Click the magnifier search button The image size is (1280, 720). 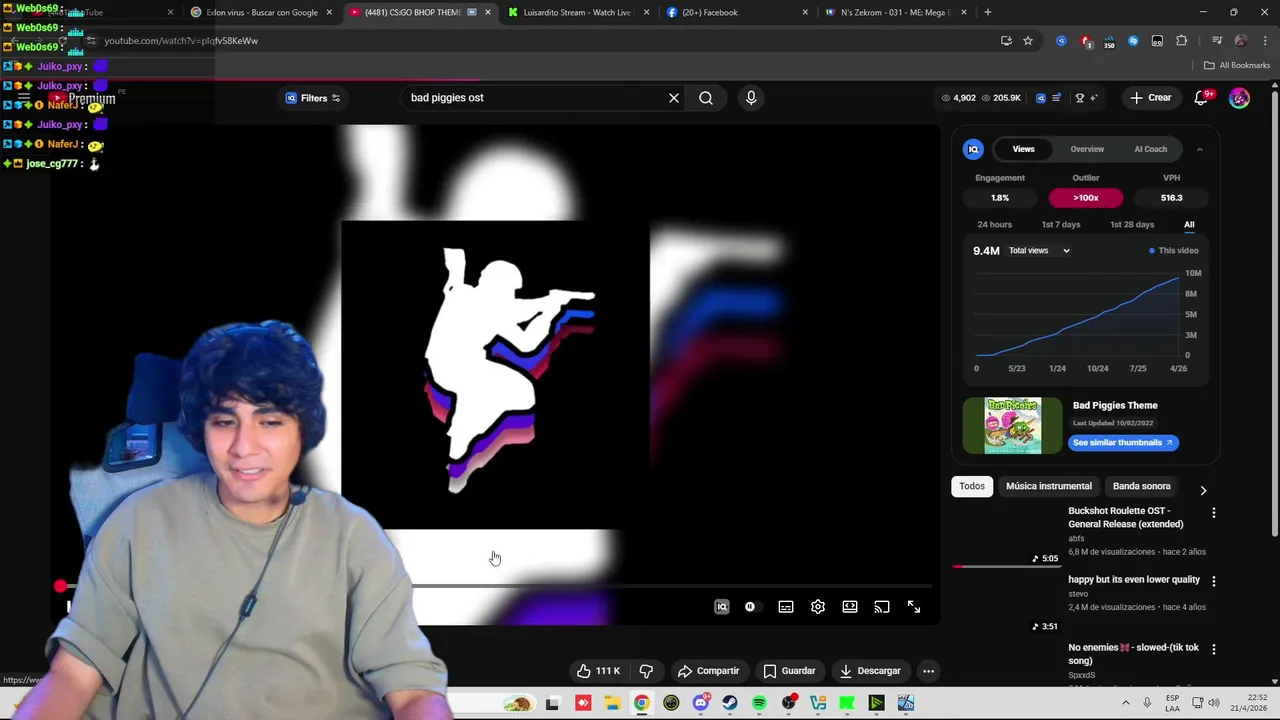point(706,98)
